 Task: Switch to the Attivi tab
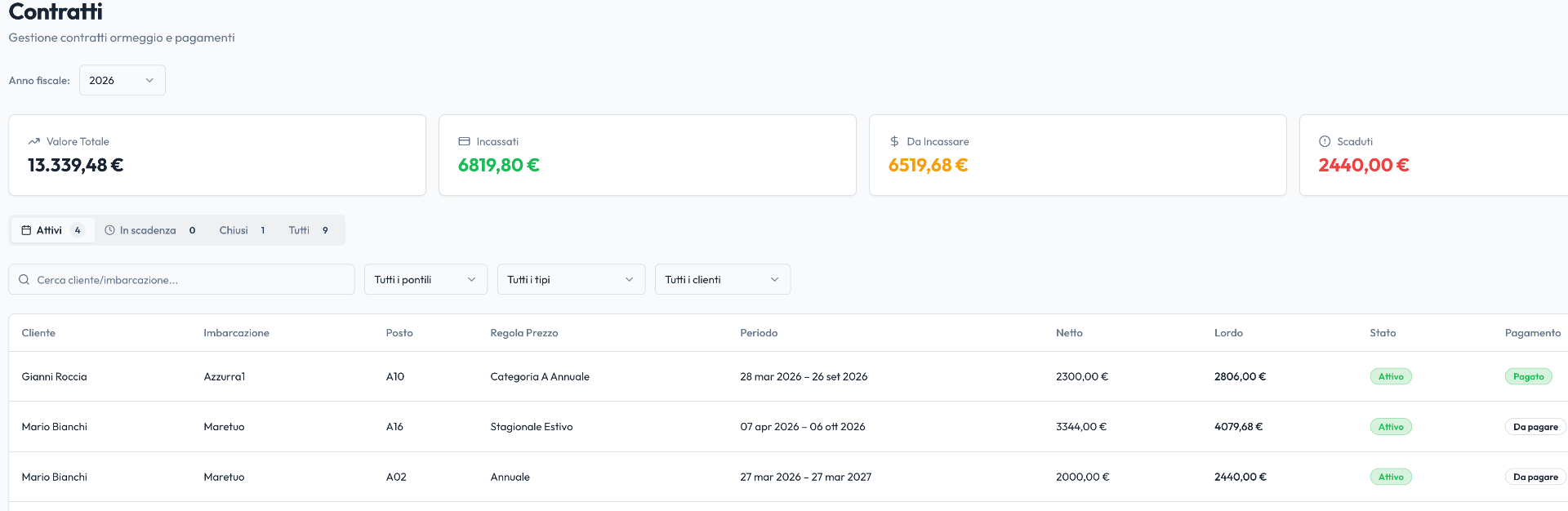point(53,230)
